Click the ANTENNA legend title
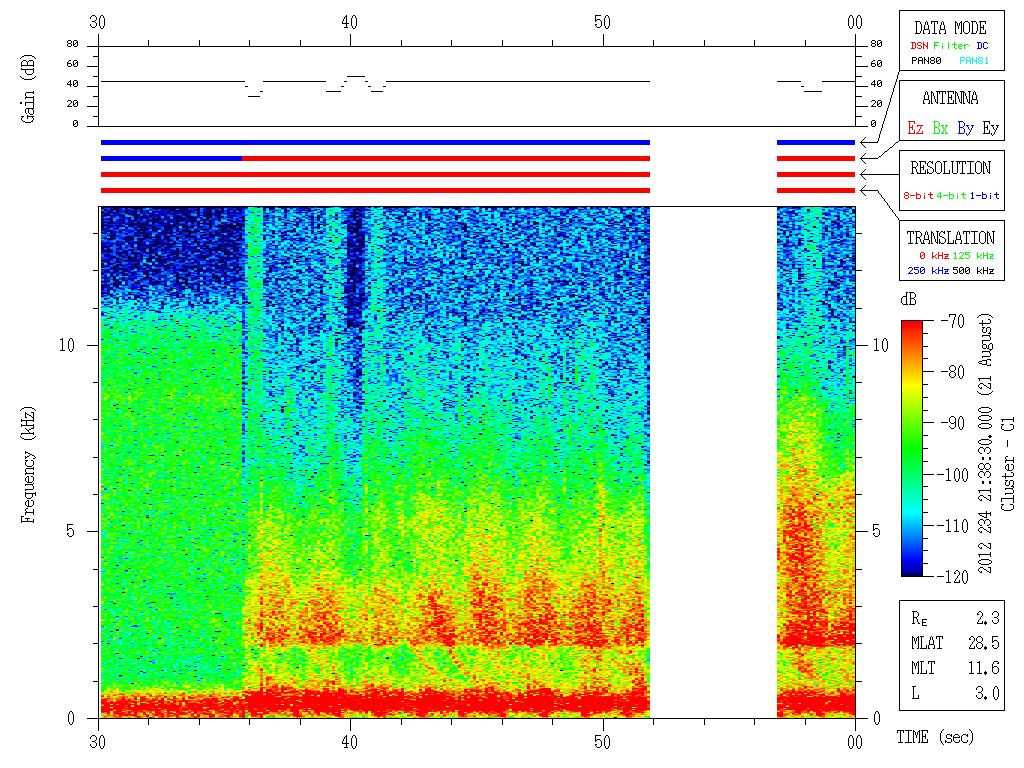The image size is (1024, 768). (x=950, y=98)
